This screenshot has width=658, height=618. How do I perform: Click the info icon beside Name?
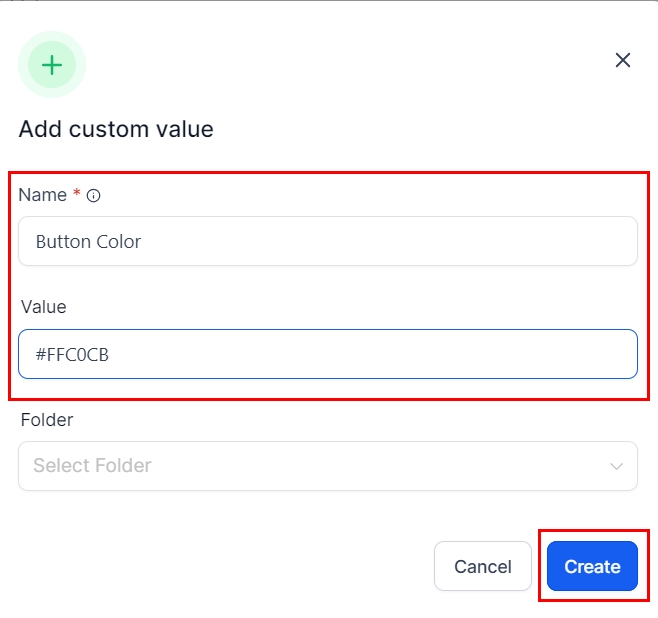coord(94,196)
